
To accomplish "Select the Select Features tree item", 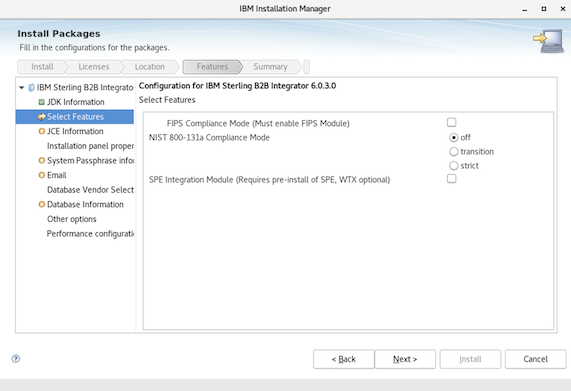I will [75, 117].
